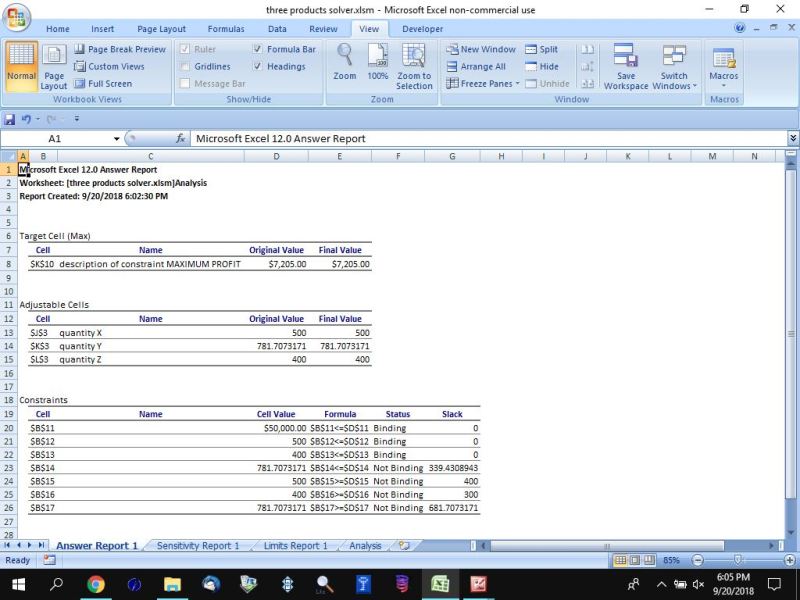Click the Windows Start button

tap(18, 584)
